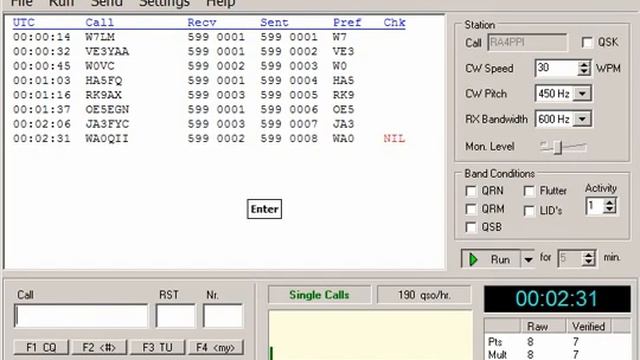Decrease Activity with down arrow
The image size is (640, 360).
coord(610,210)
